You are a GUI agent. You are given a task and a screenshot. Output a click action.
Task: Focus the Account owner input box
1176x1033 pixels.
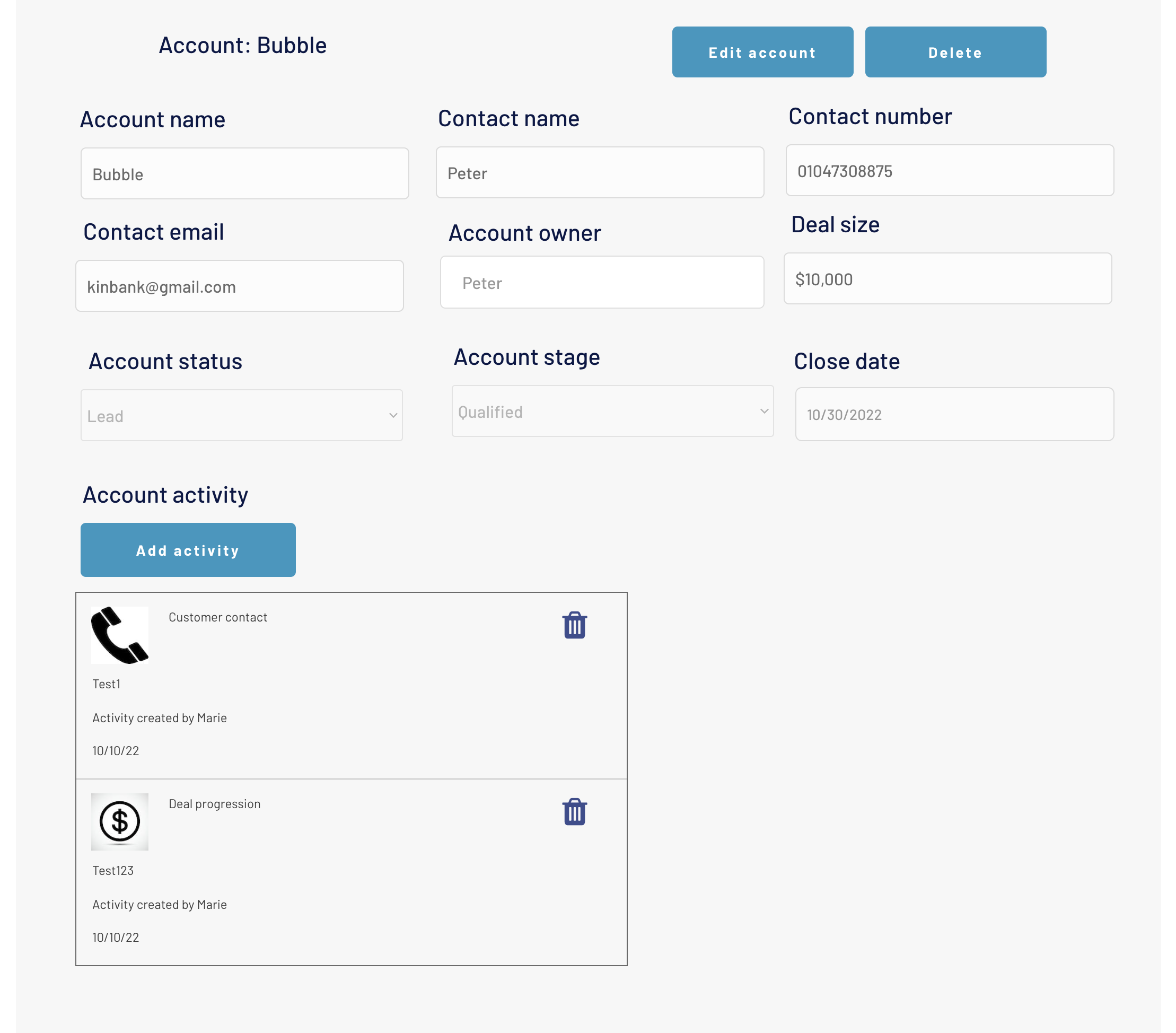coord(602,283)
